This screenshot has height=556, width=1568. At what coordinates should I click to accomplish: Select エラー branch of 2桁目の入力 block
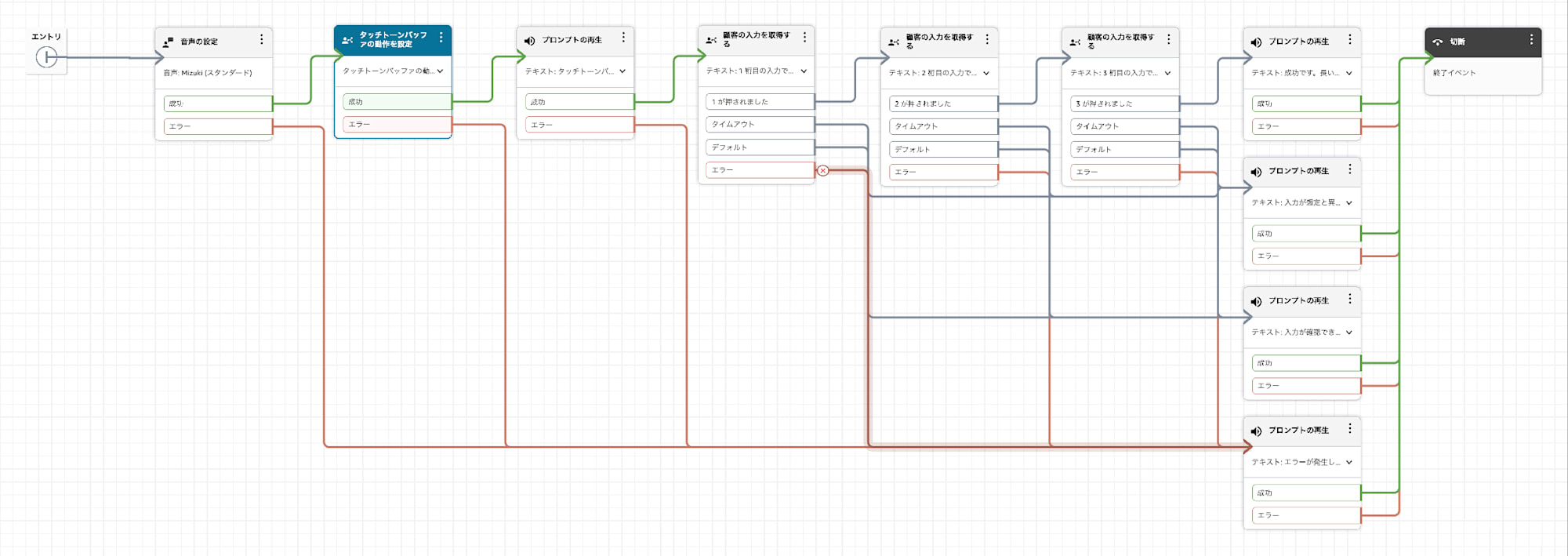point(944,172)
